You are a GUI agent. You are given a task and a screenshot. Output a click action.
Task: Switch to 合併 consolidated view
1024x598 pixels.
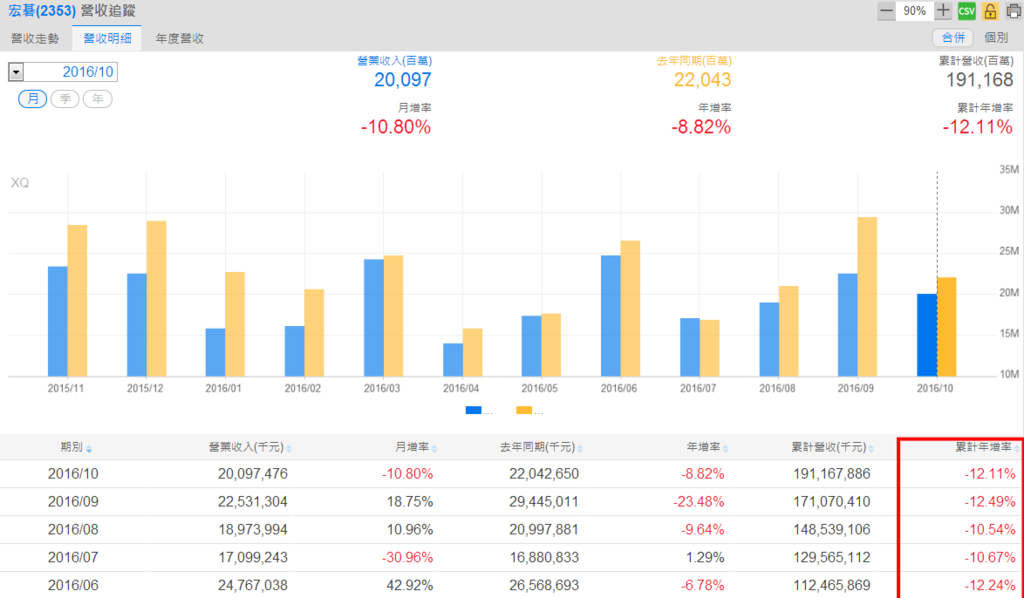pyautogui.click(x=953, y=38)
